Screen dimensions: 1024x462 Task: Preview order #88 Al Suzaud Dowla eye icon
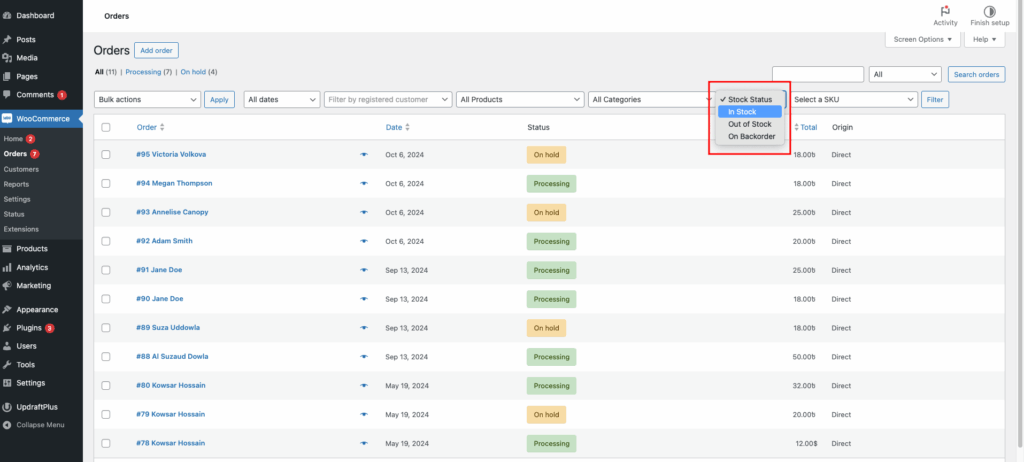coord(364,357)
